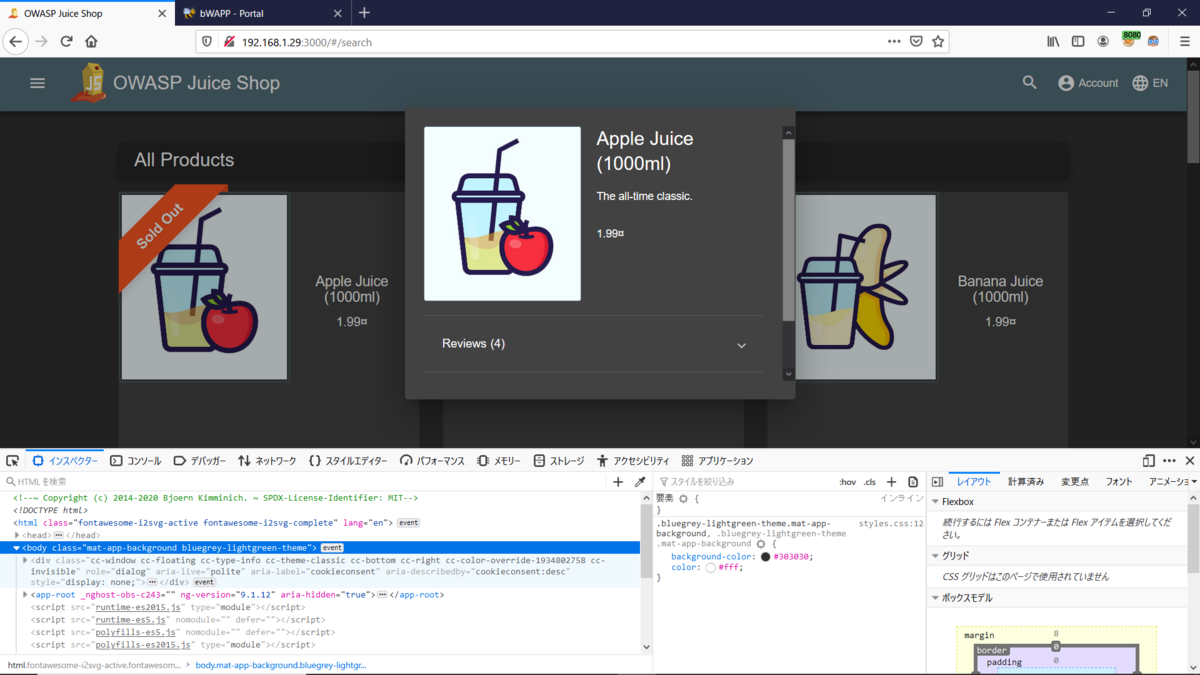1200x675 pixels.
Task: Add new node with plus icon
Action: (618, 482)
